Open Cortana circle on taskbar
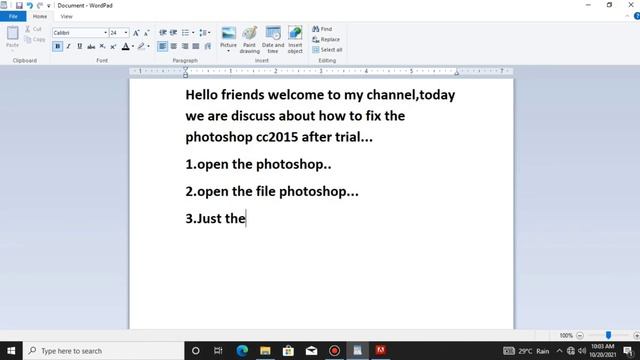 click(196, 351)
